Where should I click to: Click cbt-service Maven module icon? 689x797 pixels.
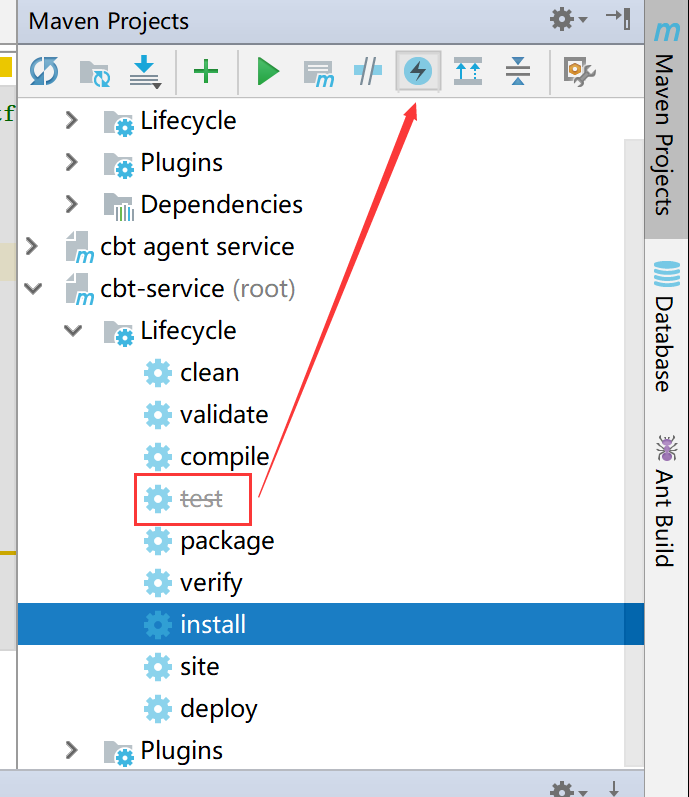pos(80,290)
